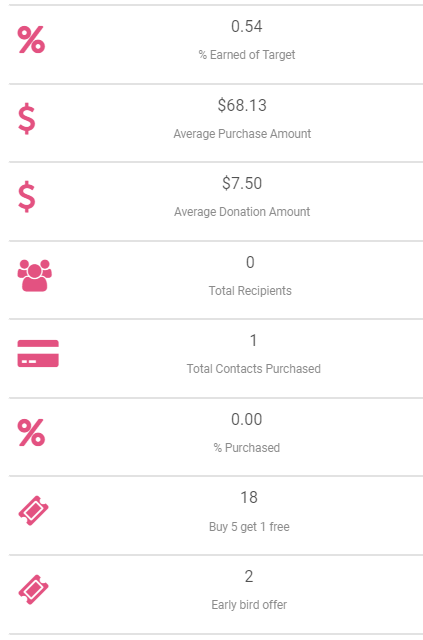Click the 0.54 earned of target value
423x640 pixels.
pos(247,27)
